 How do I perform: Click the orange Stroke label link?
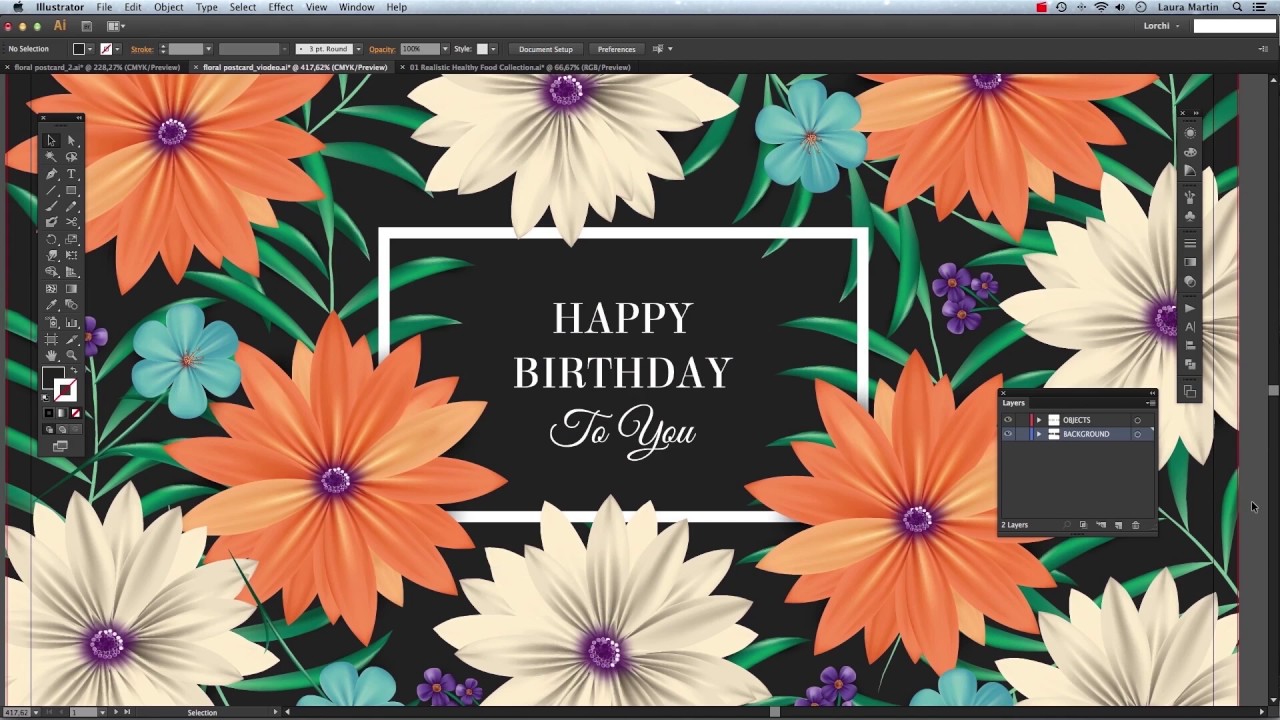(x=142, y=49)
